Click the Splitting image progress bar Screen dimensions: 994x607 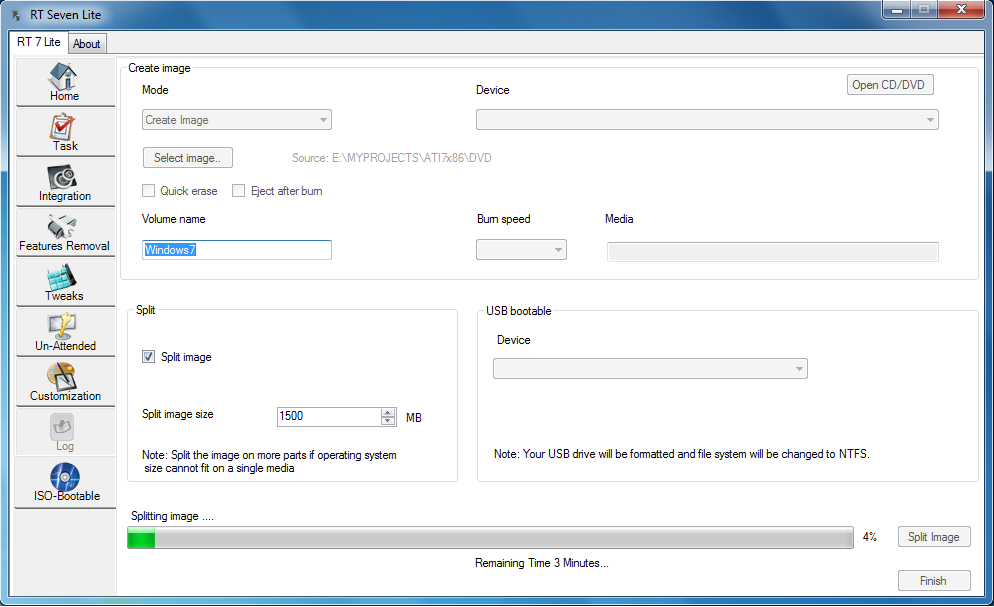click(x=490, y=537)
